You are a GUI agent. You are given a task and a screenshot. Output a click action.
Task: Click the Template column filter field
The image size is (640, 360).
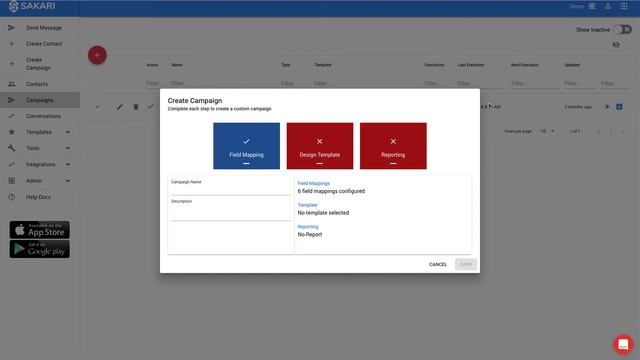[365, 83]
